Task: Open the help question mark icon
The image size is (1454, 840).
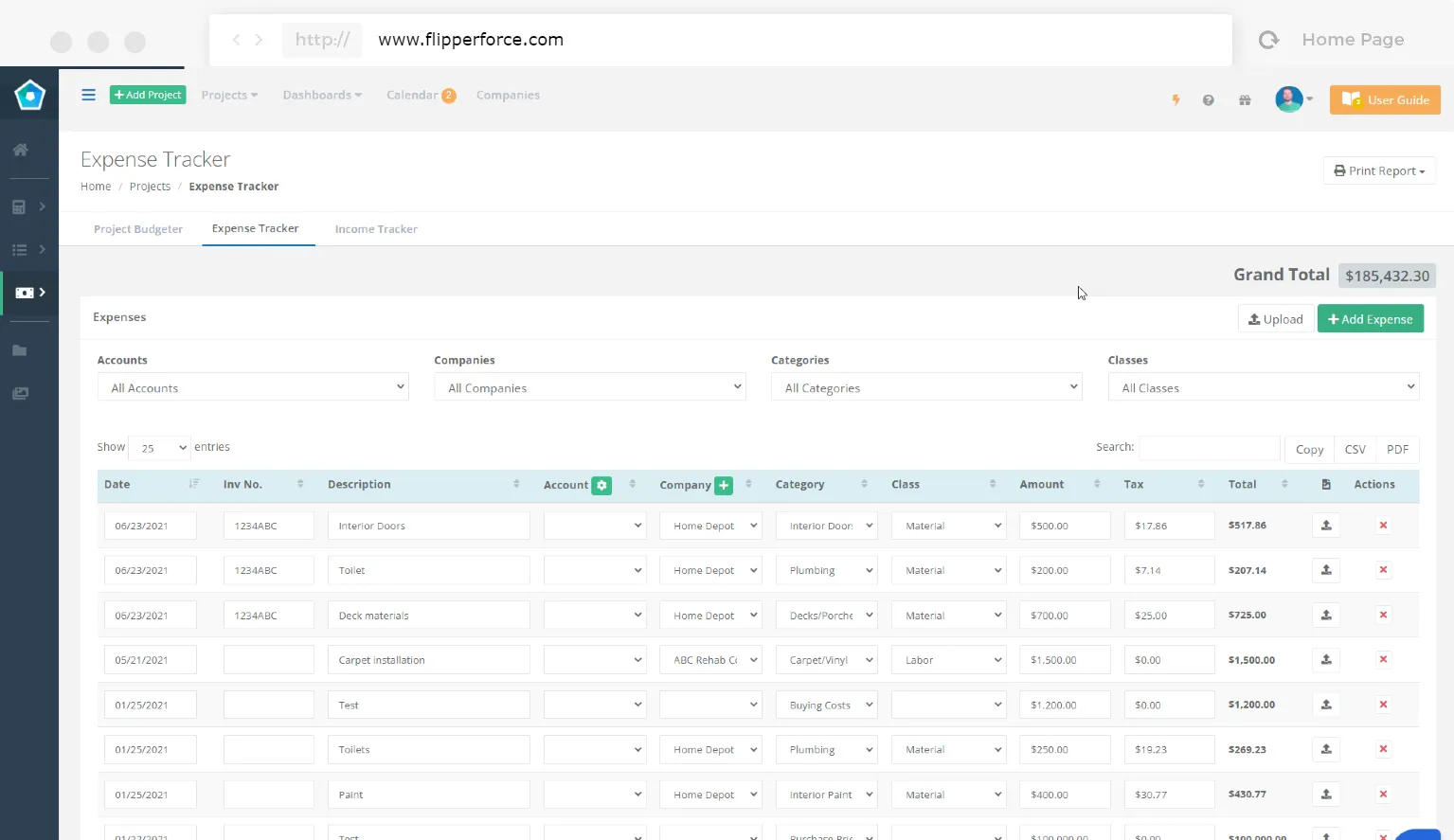Action: 1208,100
